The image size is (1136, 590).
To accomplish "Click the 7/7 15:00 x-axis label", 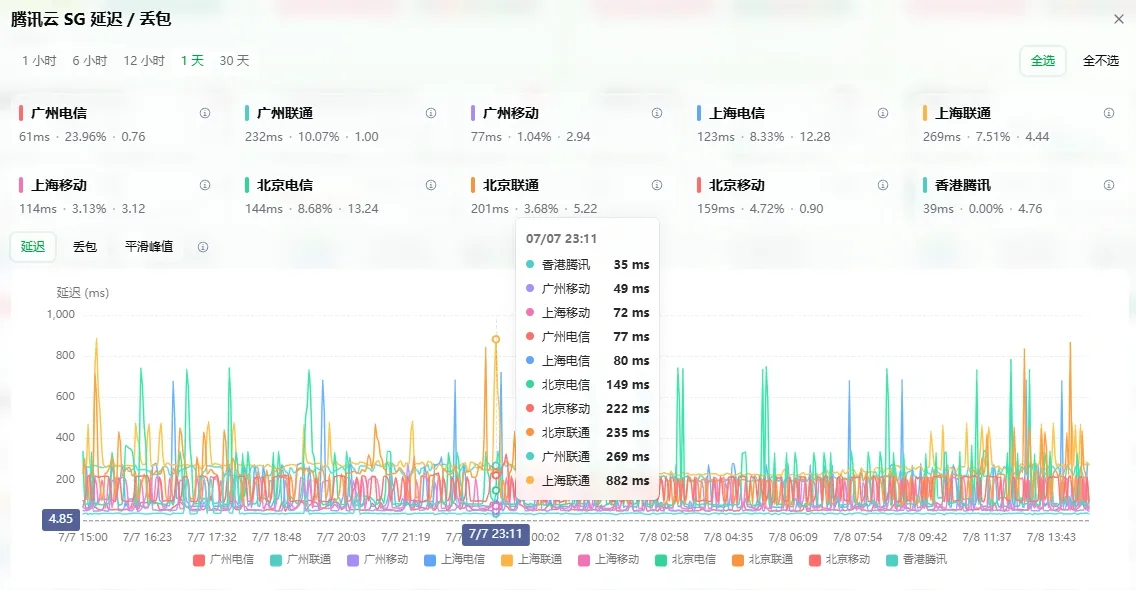I will pos(83,537).
